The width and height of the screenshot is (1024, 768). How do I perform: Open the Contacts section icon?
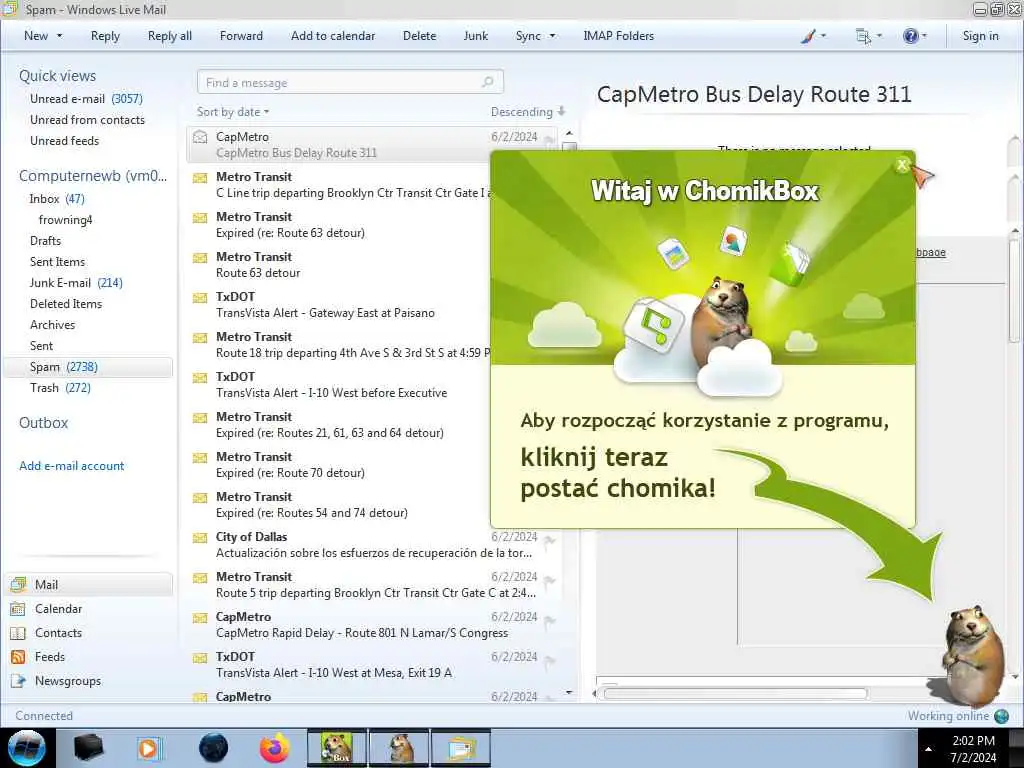pos(18,633)
